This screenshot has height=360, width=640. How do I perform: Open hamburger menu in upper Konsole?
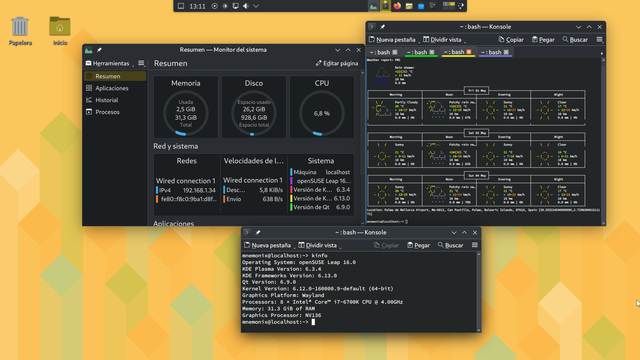pyautogui.click(x=599, y=39)
